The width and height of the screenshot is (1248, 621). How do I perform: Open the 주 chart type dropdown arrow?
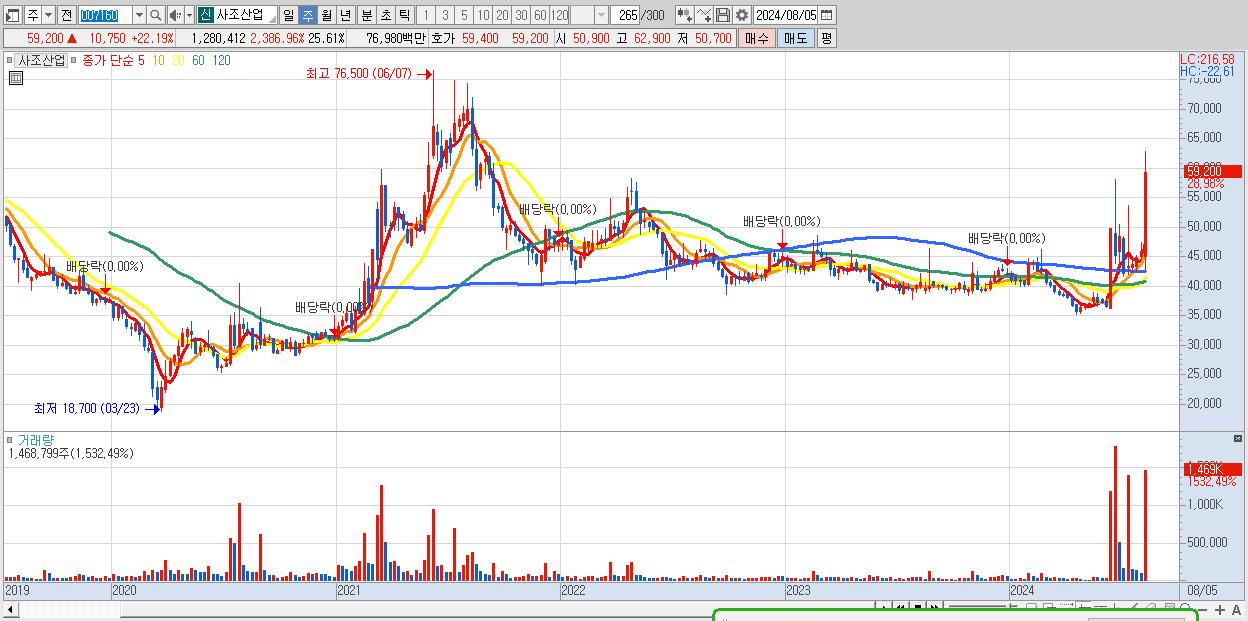(x=49, y=15)
